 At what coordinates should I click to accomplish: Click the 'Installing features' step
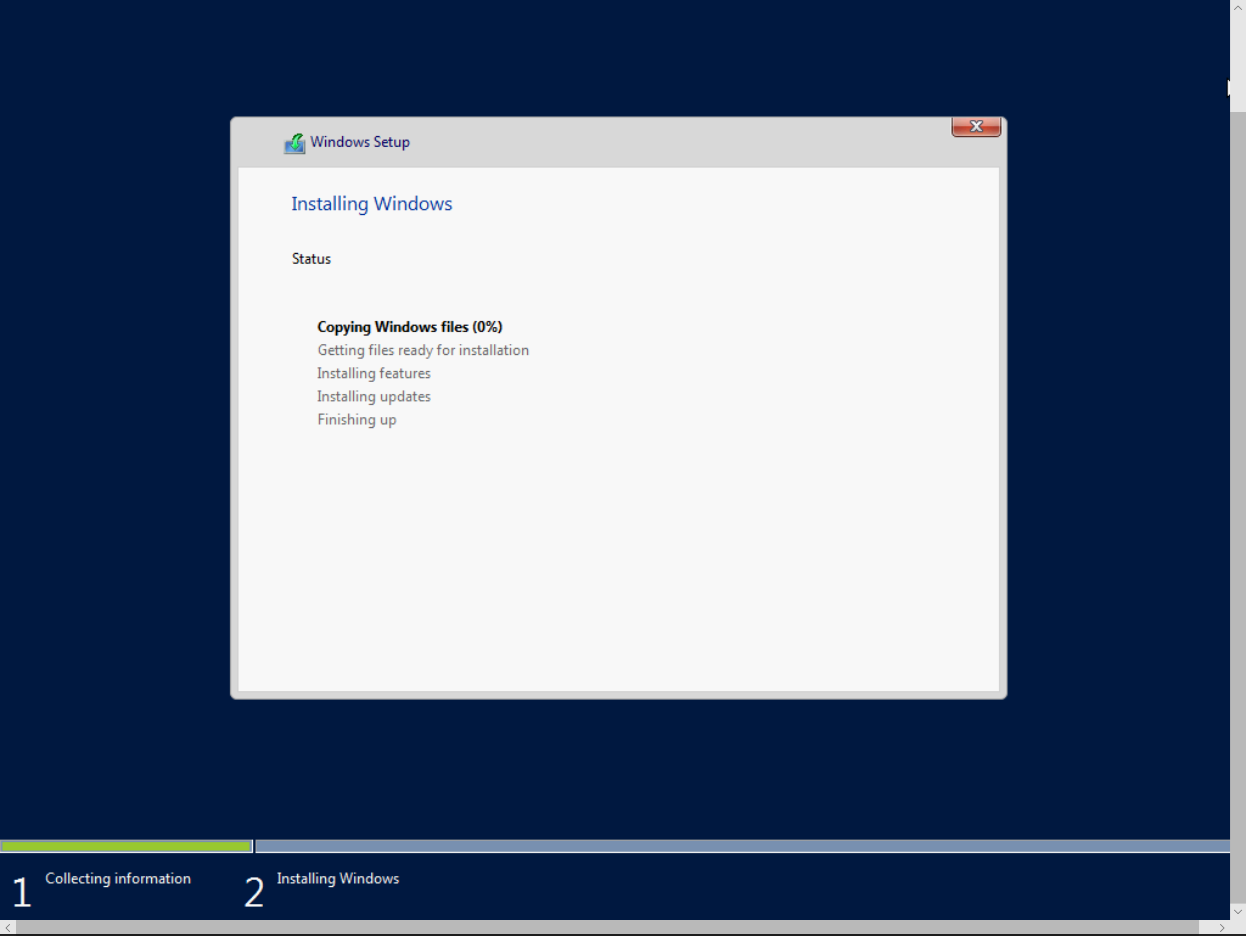374,373
